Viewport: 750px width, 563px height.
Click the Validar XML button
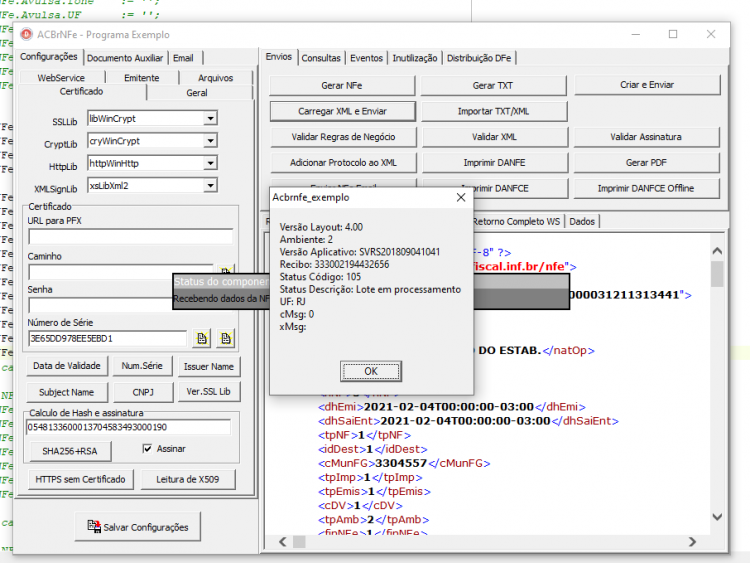(495, 137)
